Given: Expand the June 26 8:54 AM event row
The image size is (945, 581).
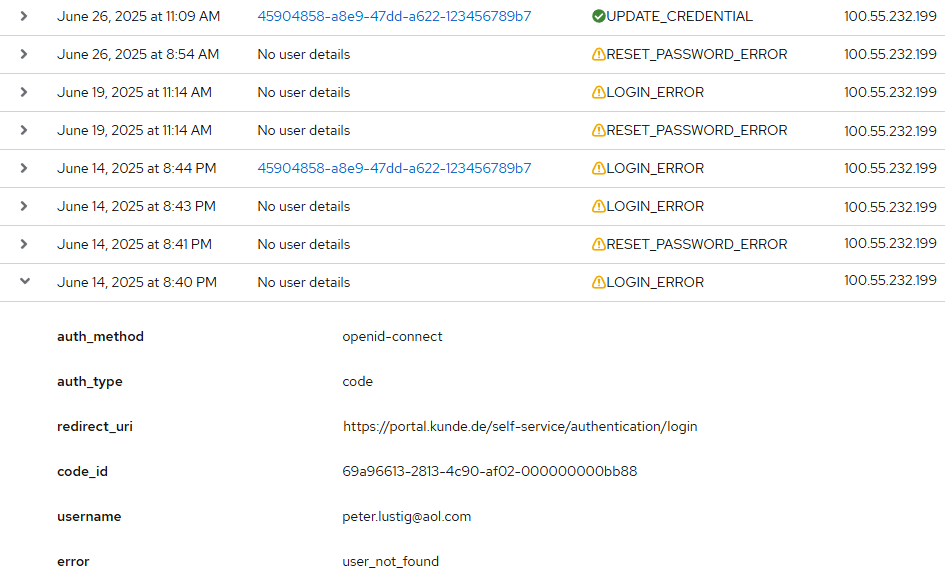Looking at the screenshot, I should click(24, 54).
